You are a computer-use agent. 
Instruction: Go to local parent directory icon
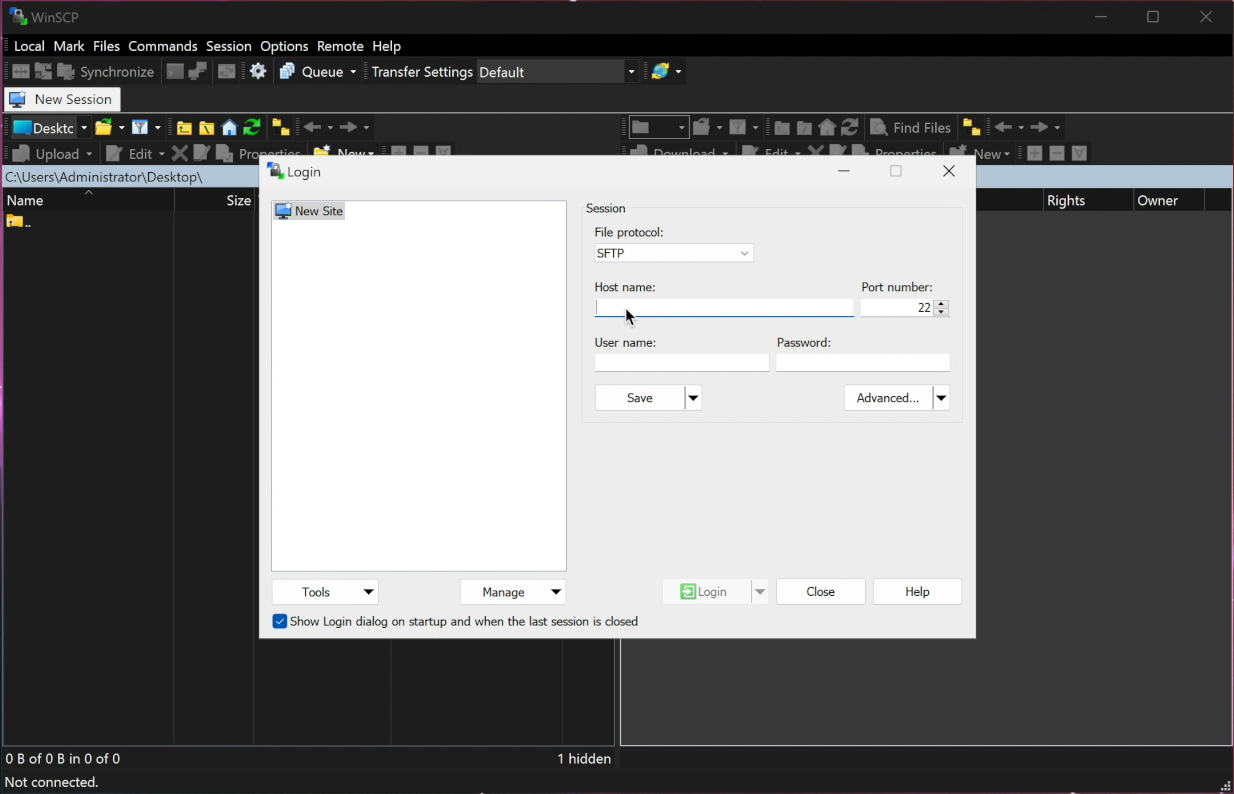pyautogui.click(x=184, y=127)
